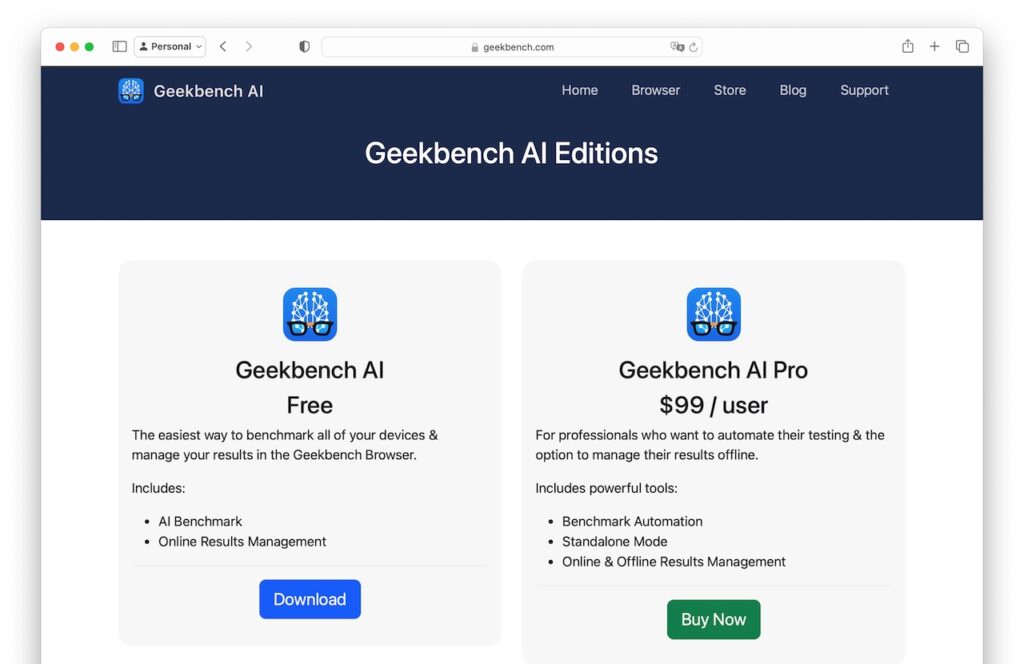Click the Geekbench AI Free app icon
The image size is (1024, 664).
click(x=309, y=314)
